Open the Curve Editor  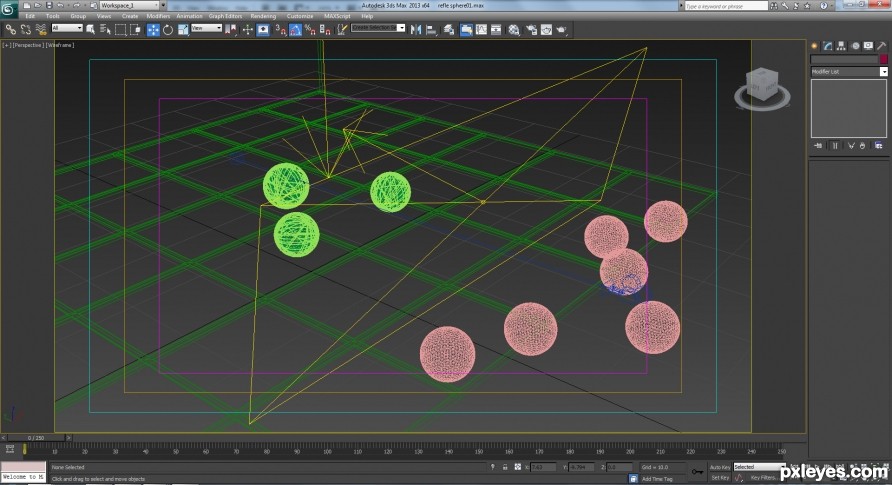[481, 30]
